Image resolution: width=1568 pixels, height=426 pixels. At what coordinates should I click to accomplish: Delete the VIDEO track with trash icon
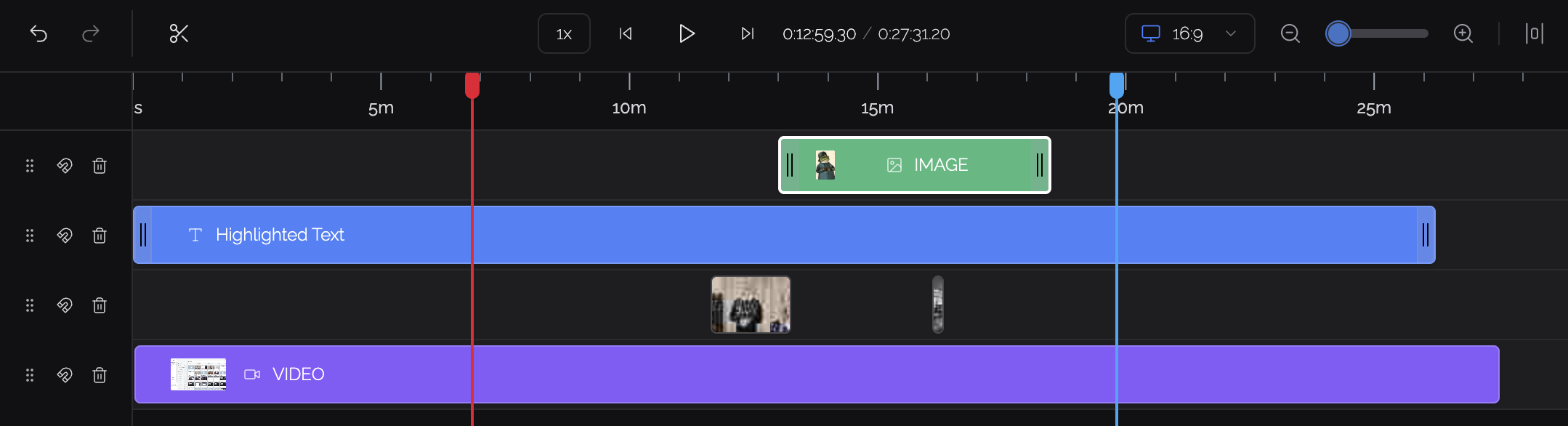[100, 375]
